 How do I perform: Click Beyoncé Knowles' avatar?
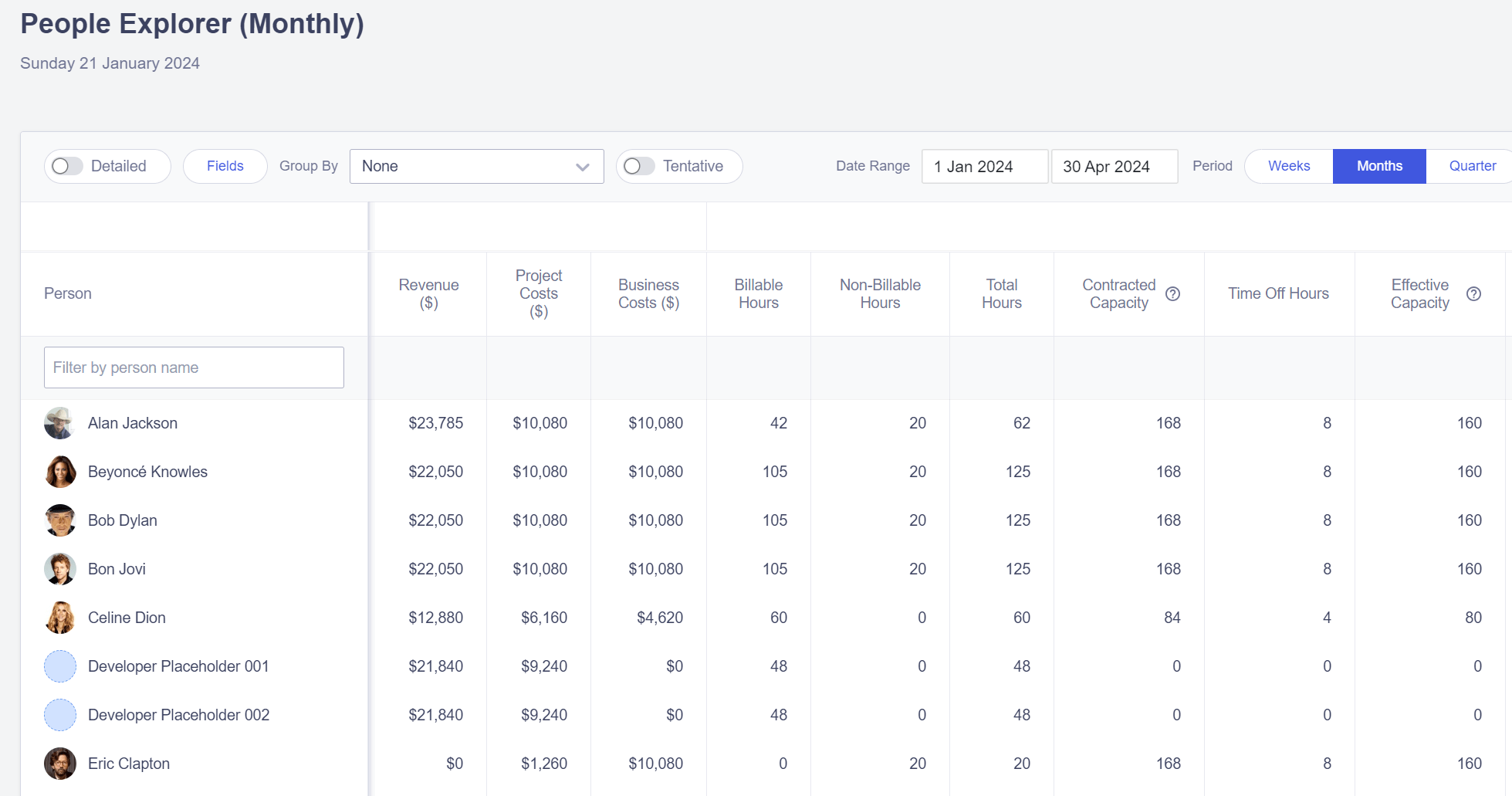[x=60, y=472]
